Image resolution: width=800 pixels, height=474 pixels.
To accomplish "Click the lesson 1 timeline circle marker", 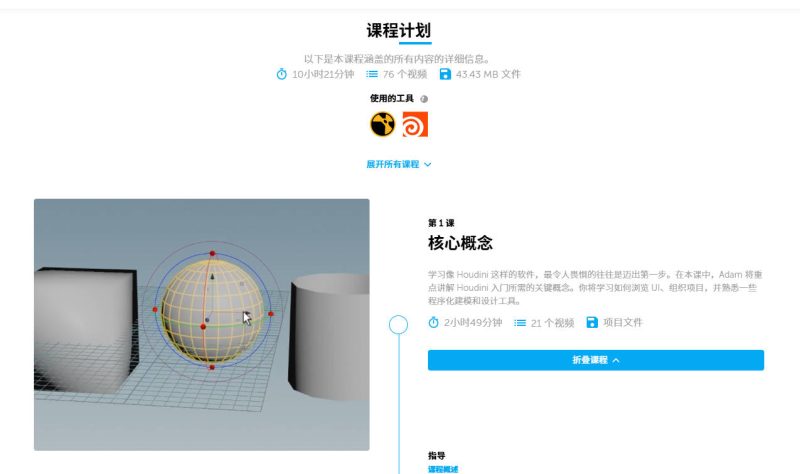I will point(398,325).
